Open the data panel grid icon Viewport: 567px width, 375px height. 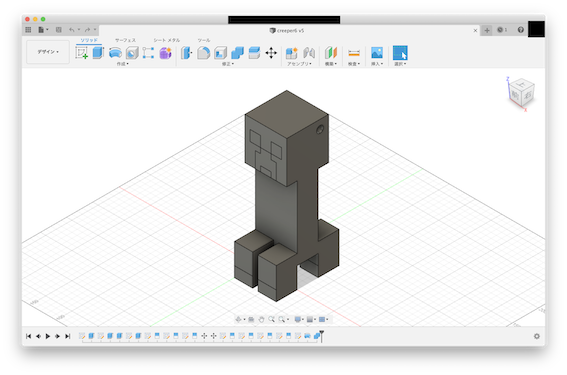28,30
